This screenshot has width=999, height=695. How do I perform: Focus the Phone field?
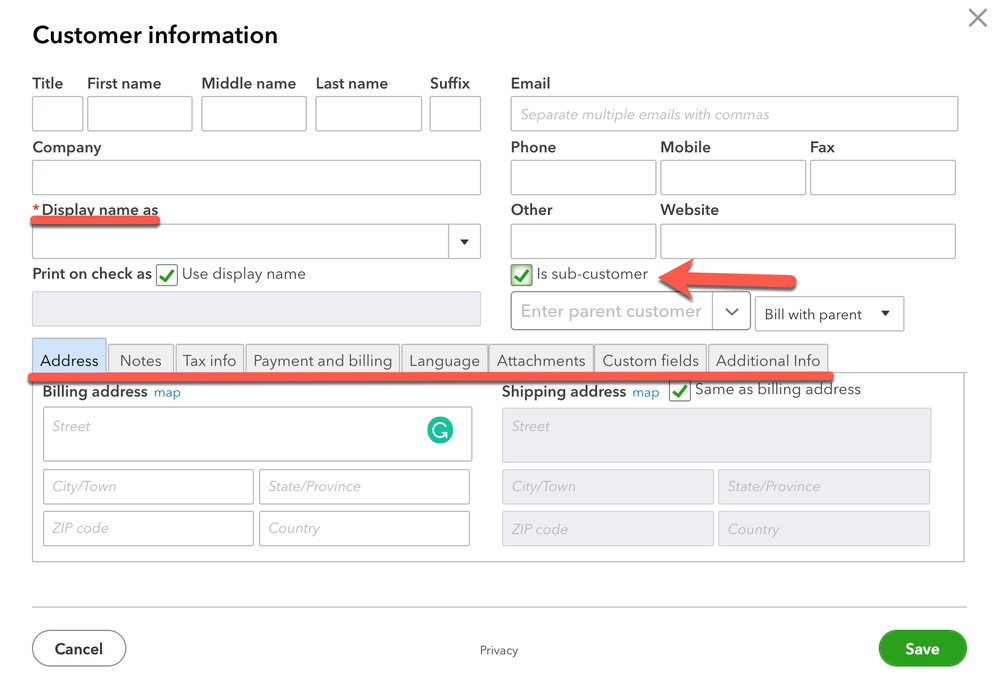pos(583,177)
